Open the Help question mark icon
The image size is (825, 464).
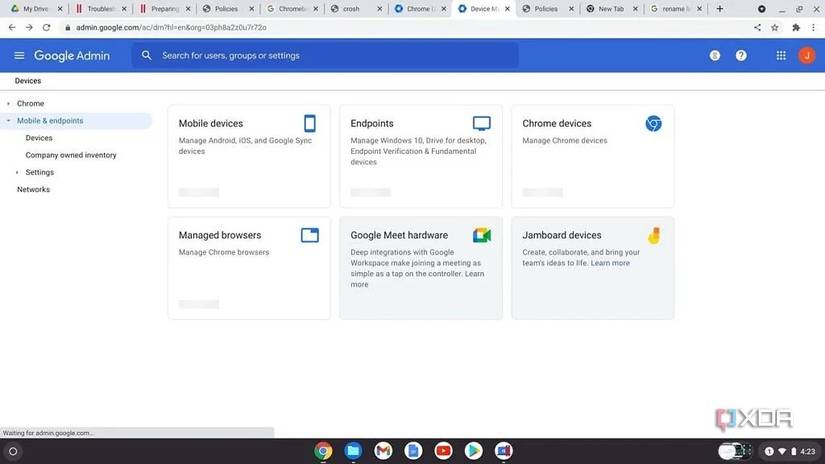coord(741,55)
